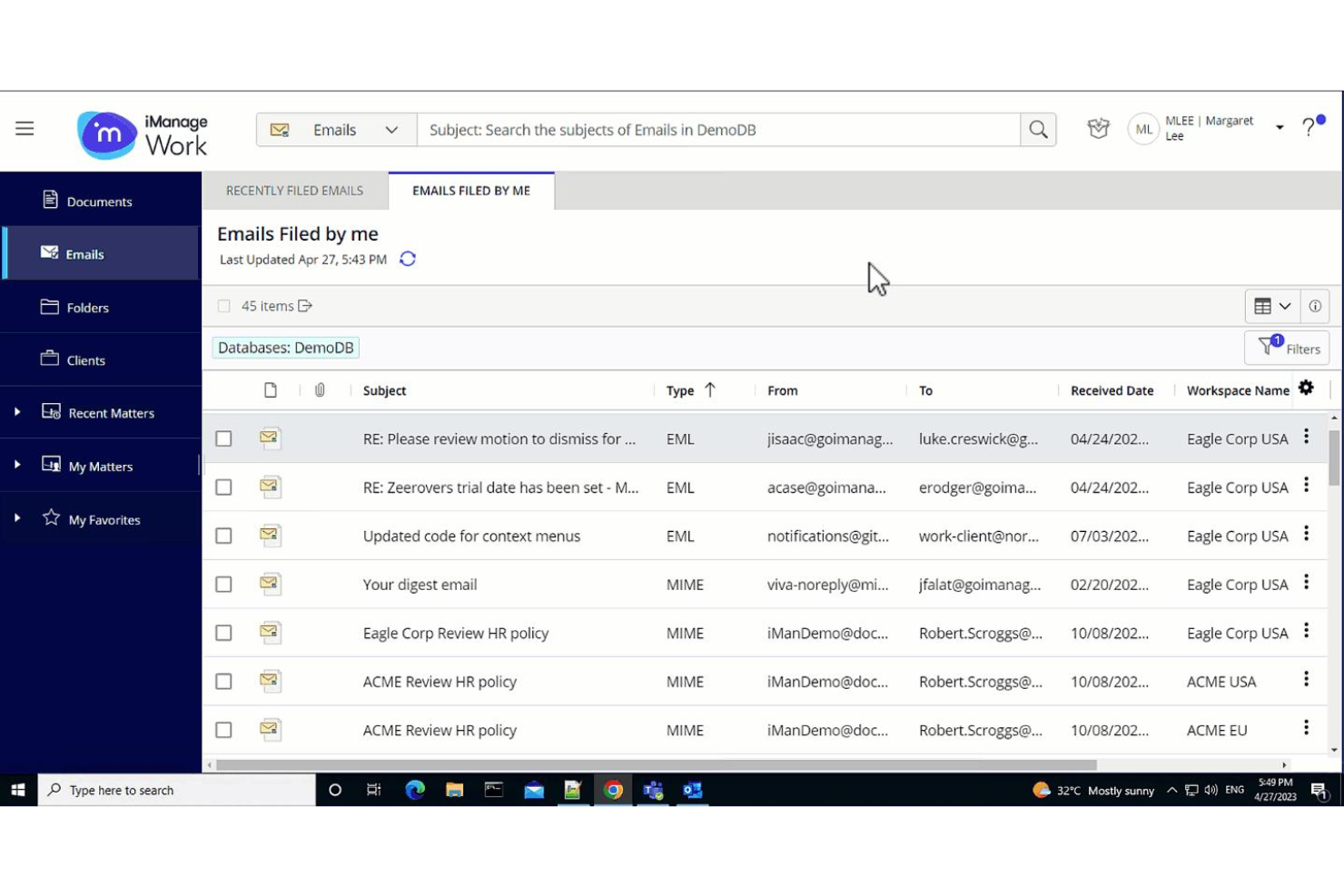Switch to the Recently Filed Emails tab
Image resolution: width=1344 pixels, height=896 pixels.
pos(294,191)
